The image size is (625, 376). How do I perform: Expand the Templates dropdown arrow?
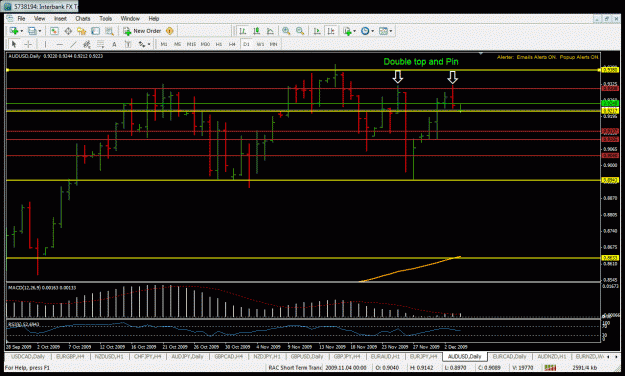pos(391,31)
